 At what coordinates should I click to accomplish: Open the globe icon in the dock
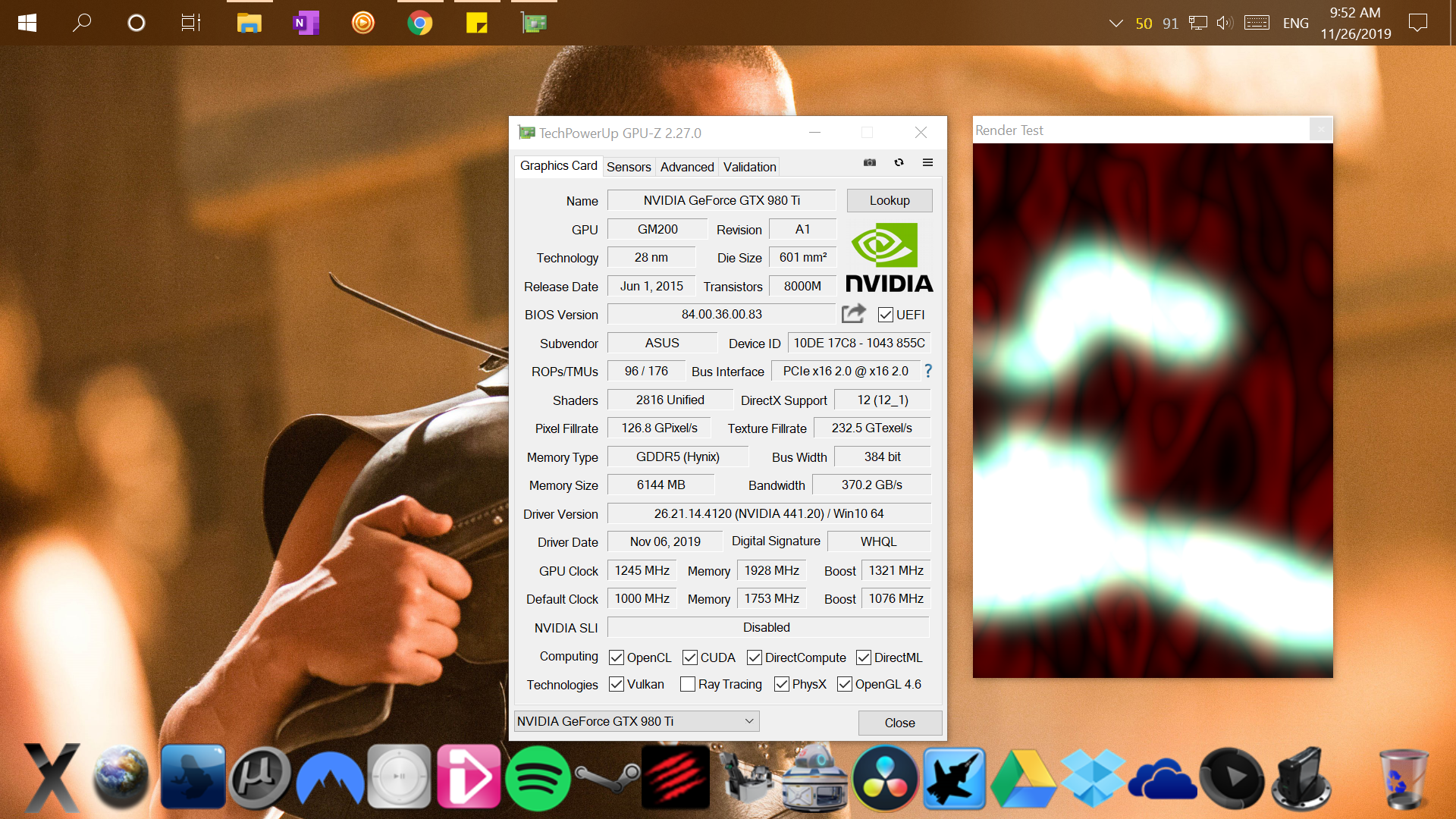click(121, 778)
